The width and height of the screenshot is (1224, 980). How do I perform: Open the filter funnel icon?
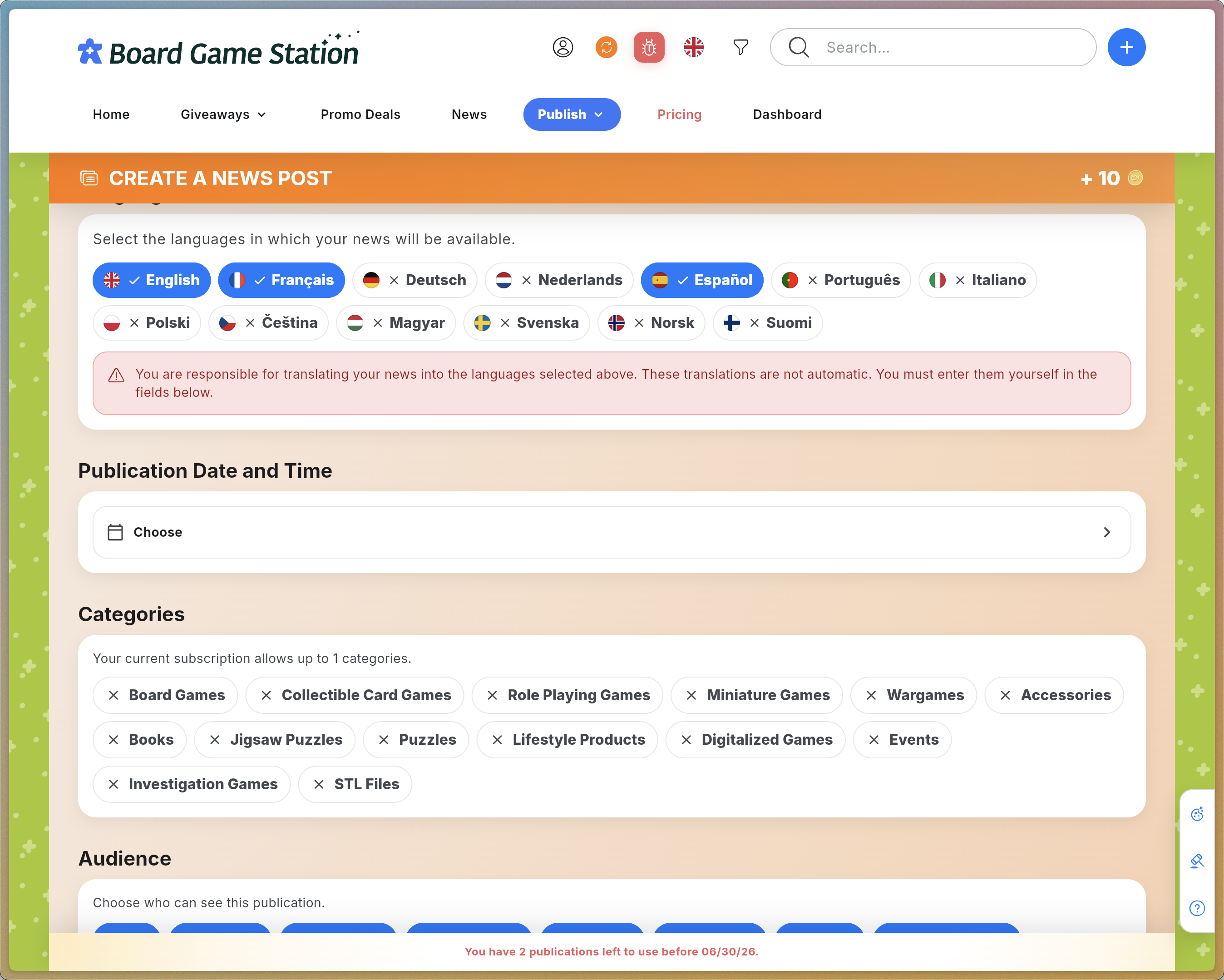740,47
